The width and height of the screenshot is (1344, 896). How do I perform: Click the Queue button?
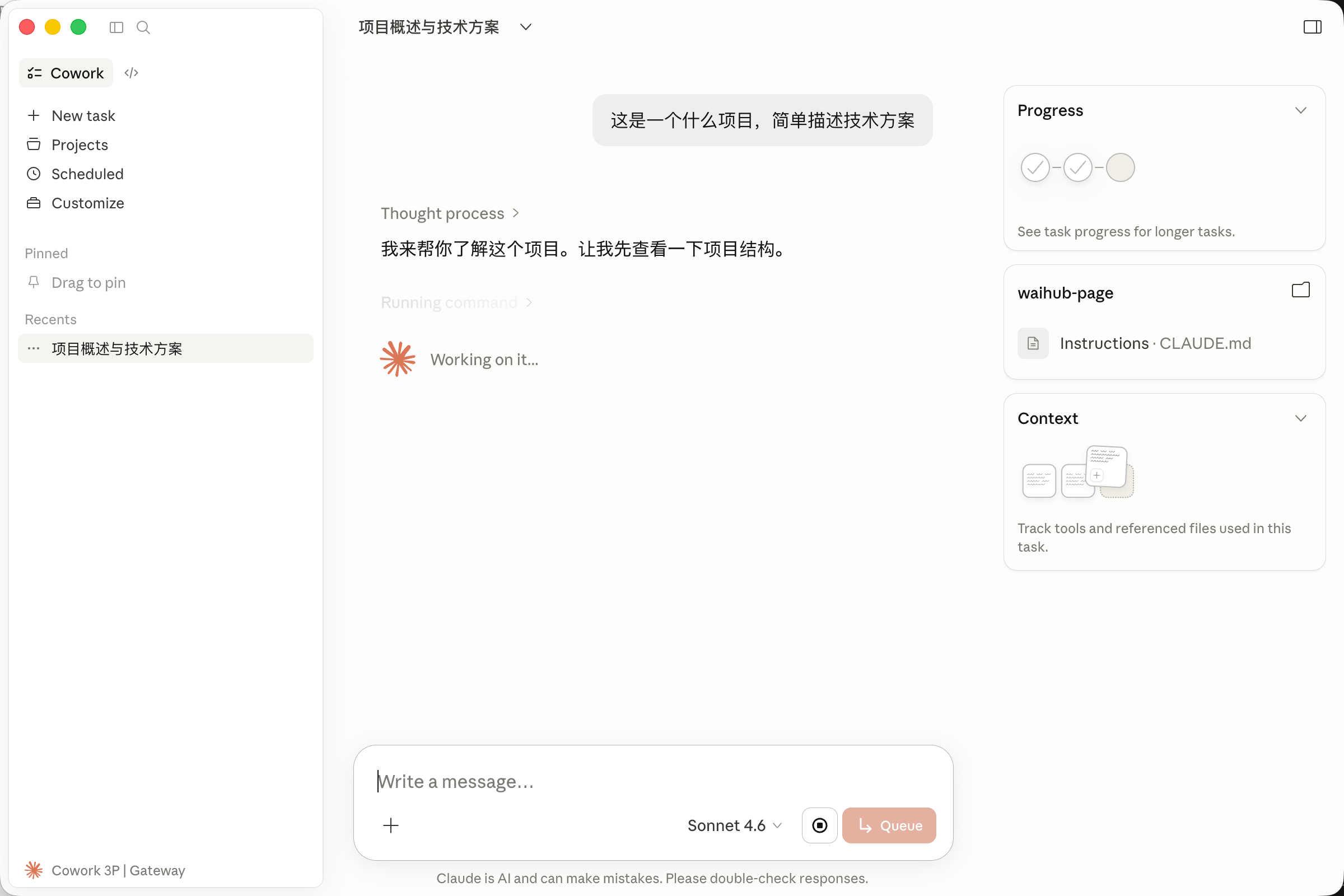(x=889, y=825)
